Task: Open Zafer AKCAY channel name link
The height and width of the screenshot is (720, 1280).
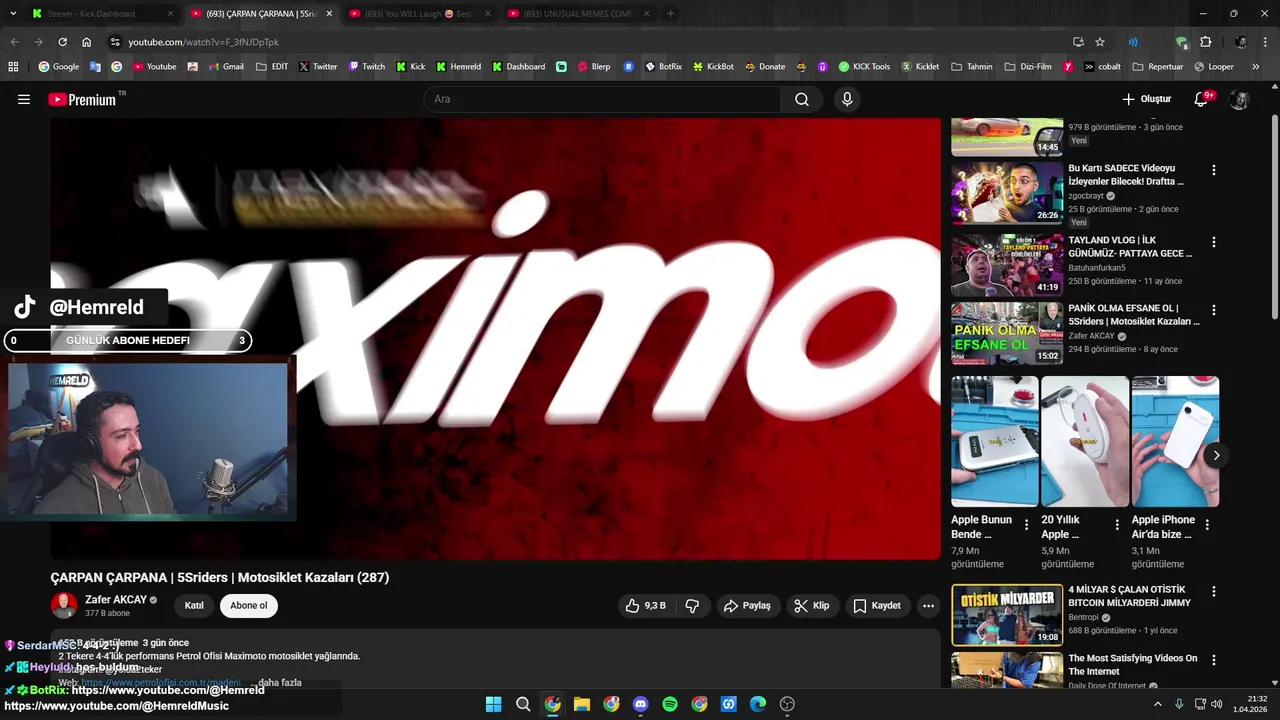Action: (116, 599)
